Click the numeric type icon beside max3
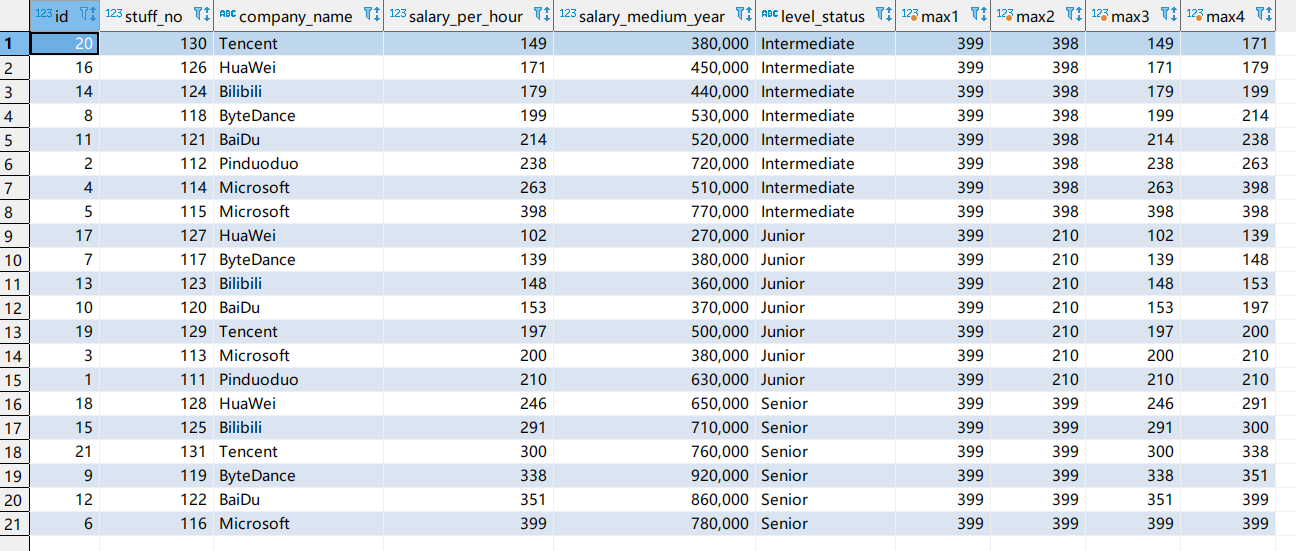This screenshot has height=551, width=1296. click(1100, 14)
